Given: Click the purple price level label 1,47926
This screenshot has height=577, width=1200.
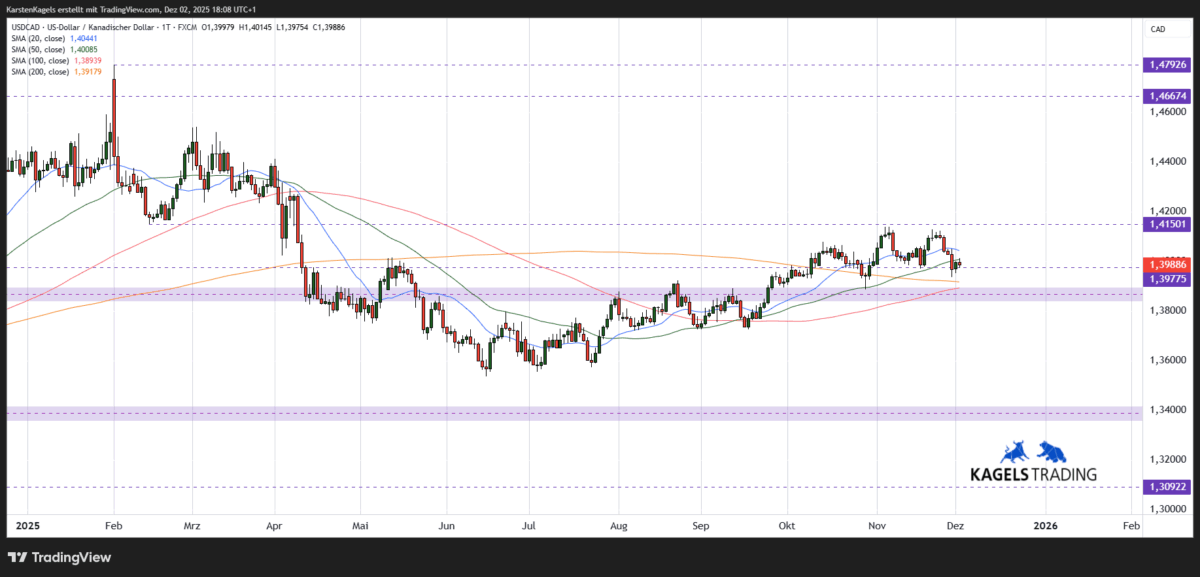Looking at the screenshot, I should (1168, 64).
